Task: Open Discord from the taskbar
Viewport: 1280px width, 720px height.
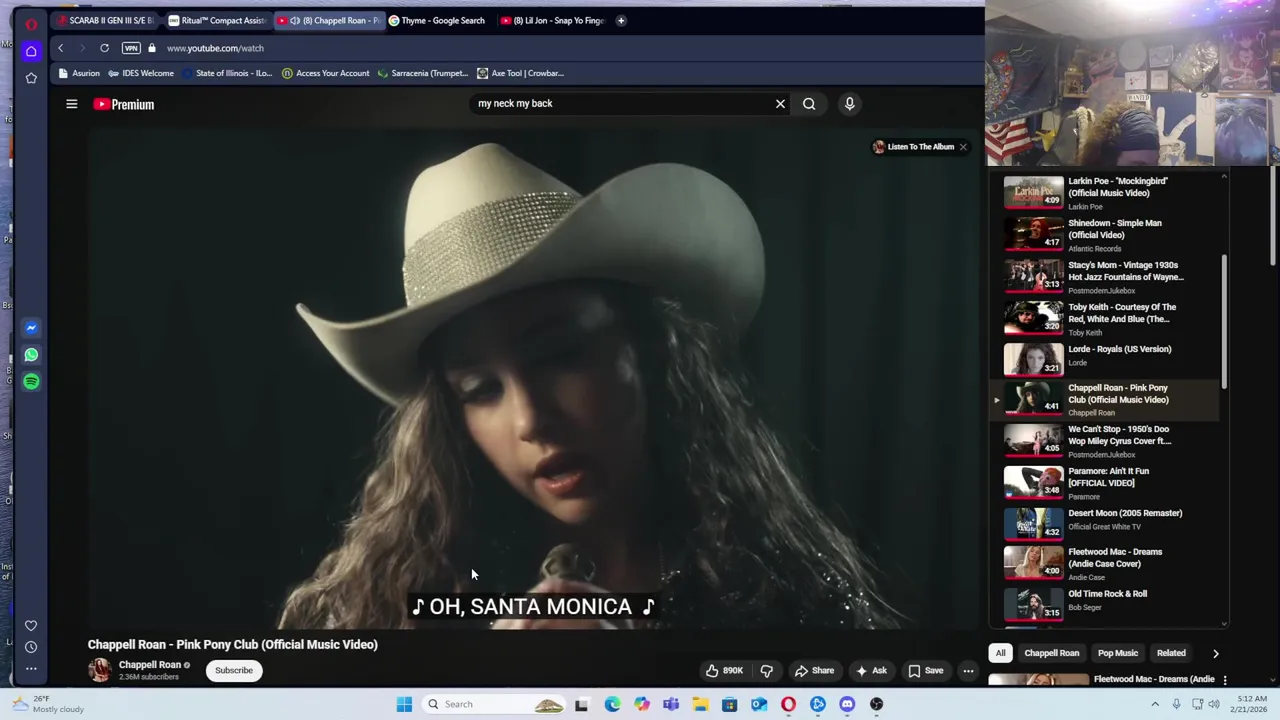Action: [x=847, y=704]
